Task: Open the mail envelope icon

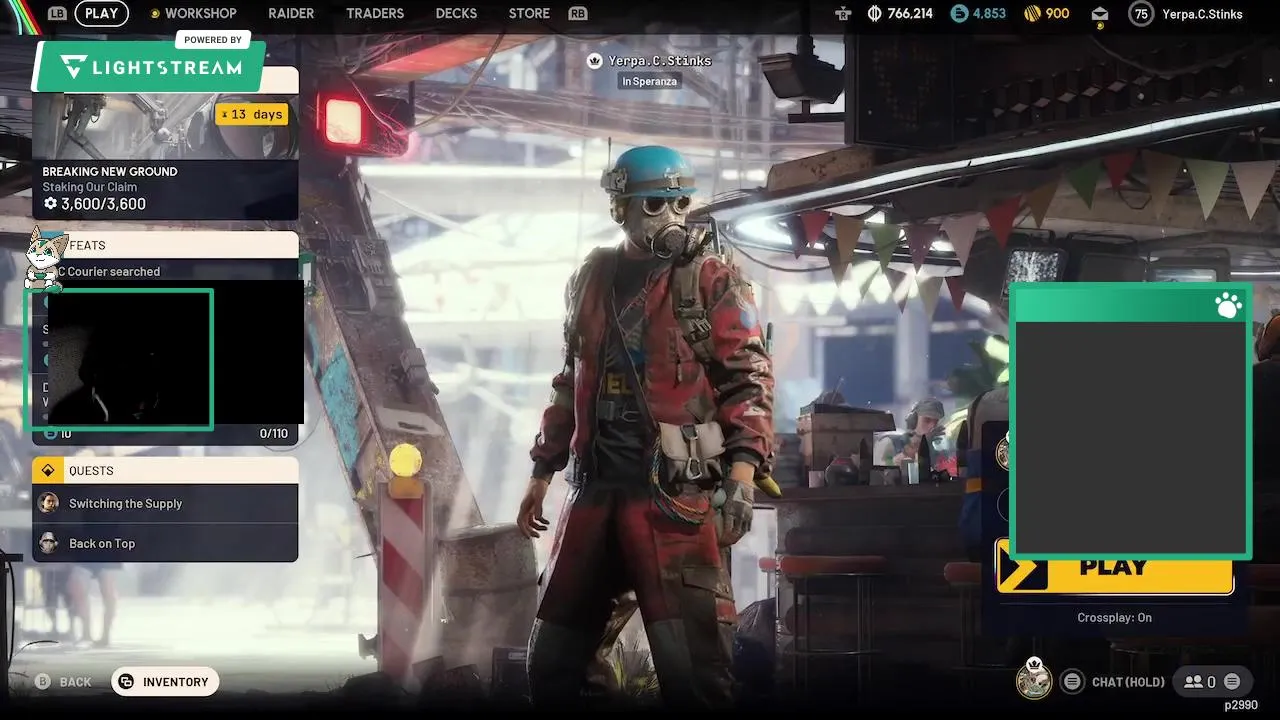Action: coord(1100,13)
